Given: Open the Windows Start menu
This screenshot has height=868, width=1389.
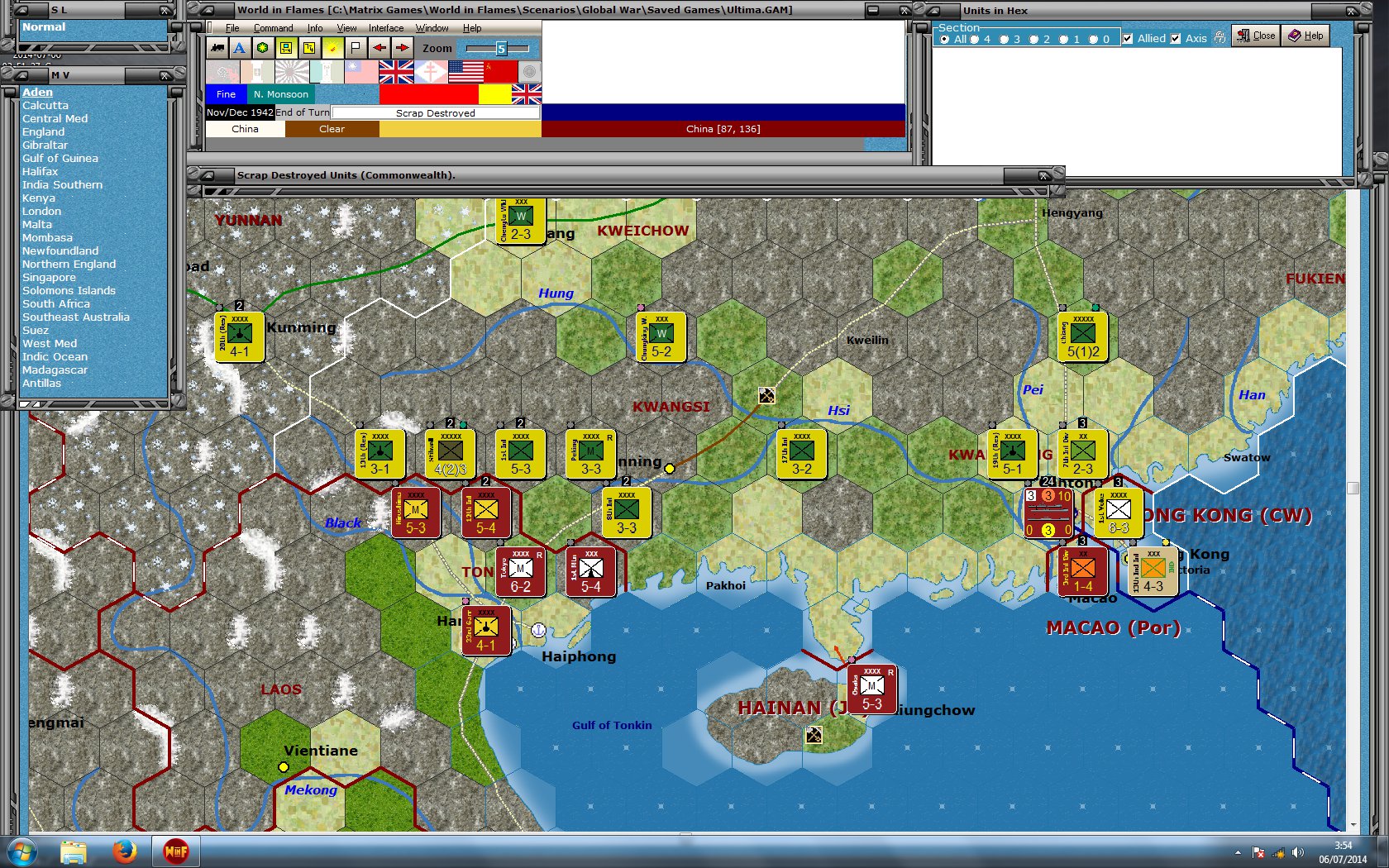Looking at the screenshot, I should (21, 851).
